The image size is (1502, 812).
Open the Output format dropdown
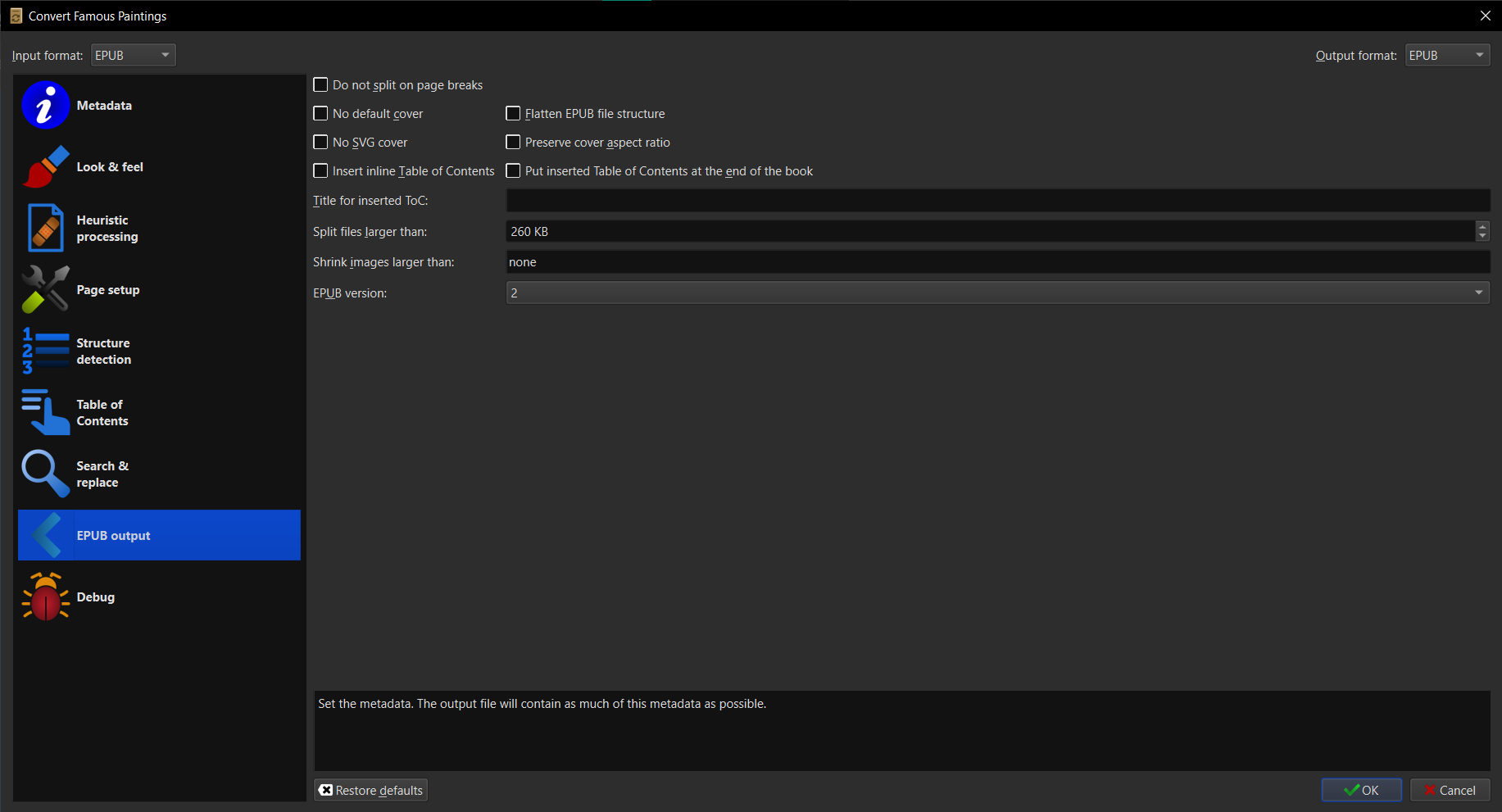1446,55
